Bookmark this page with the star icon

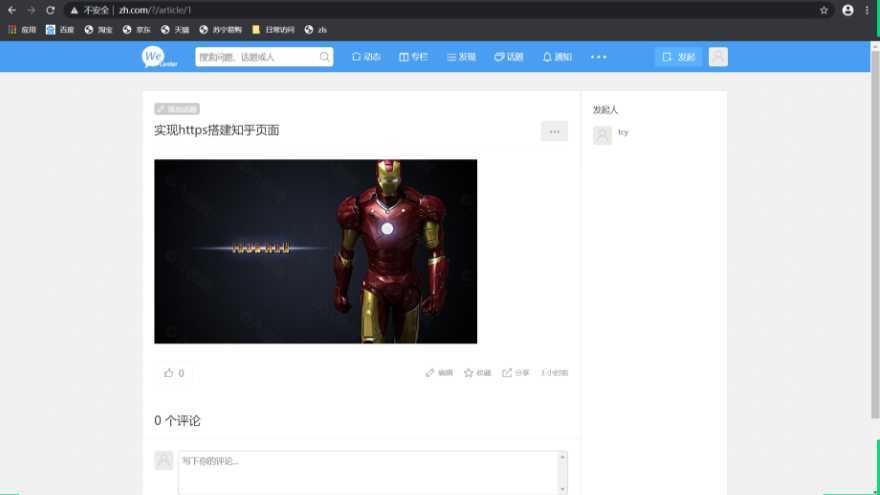(823, 10)
